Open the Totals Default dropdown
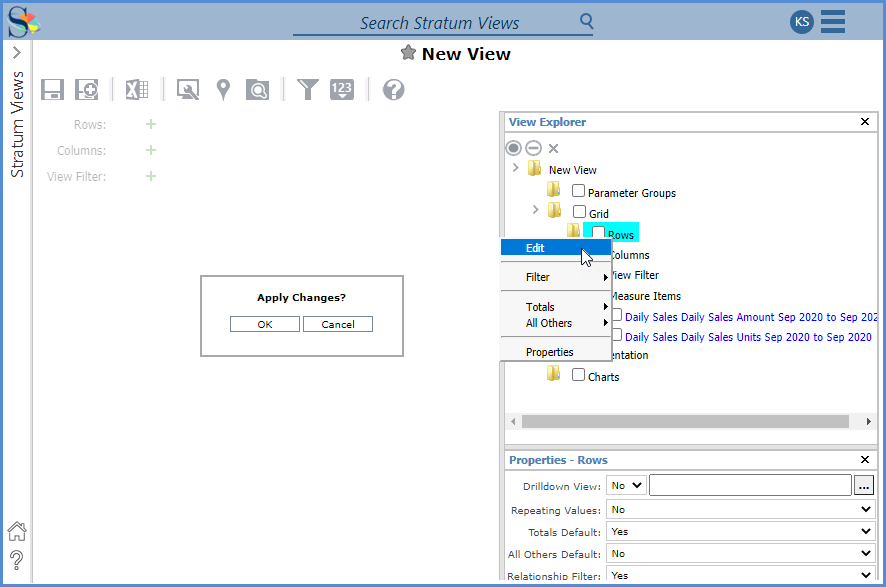 741,532
